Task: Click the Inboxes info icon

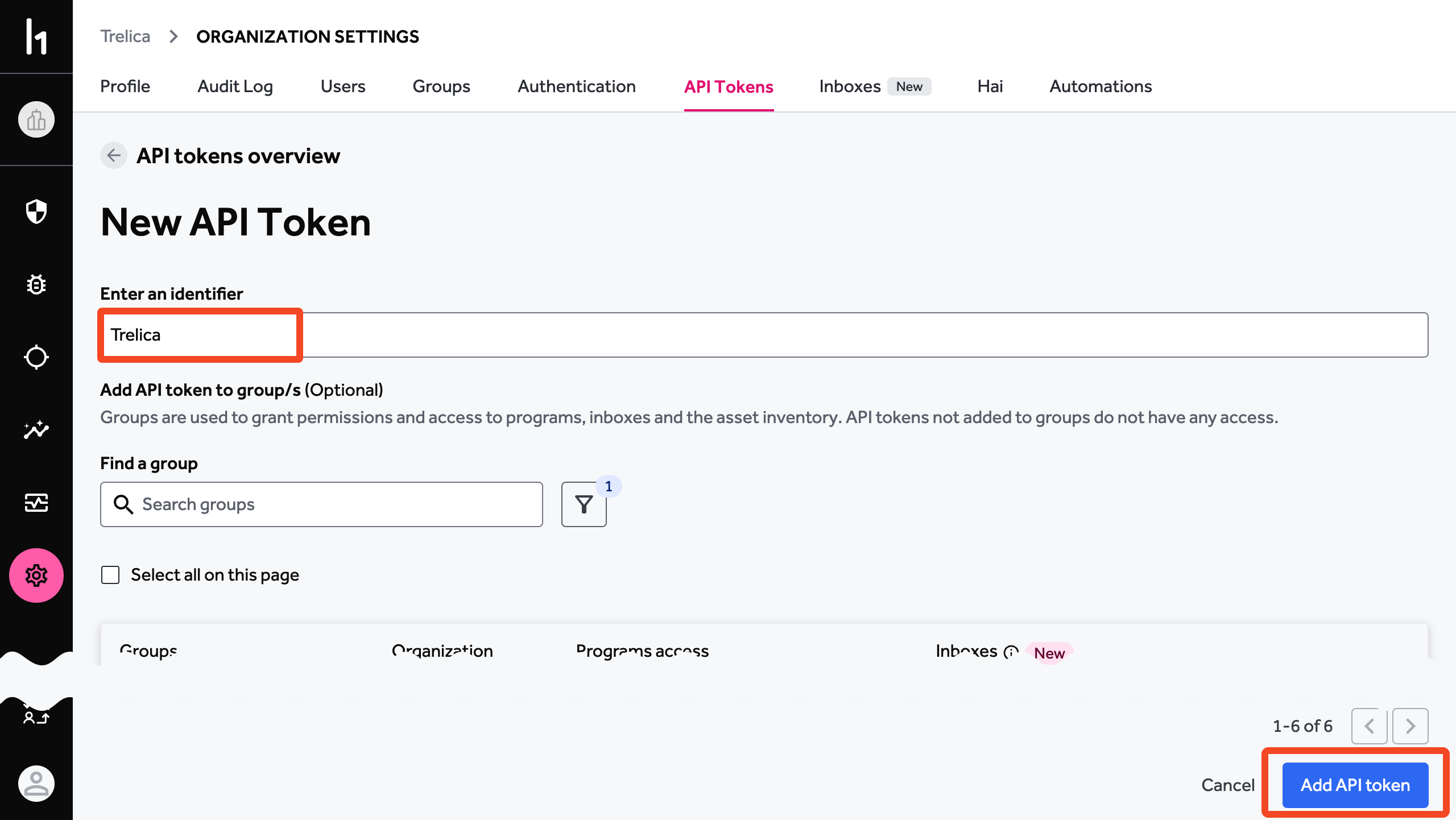Action: tap(1011, 652)
